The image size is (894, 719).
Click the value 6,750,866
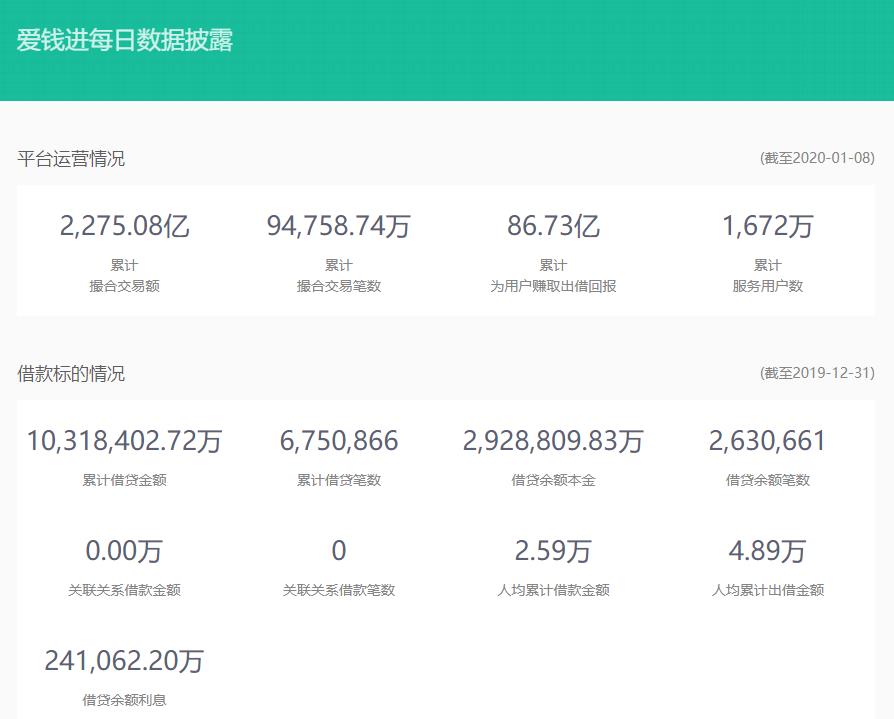pos(339,441)
